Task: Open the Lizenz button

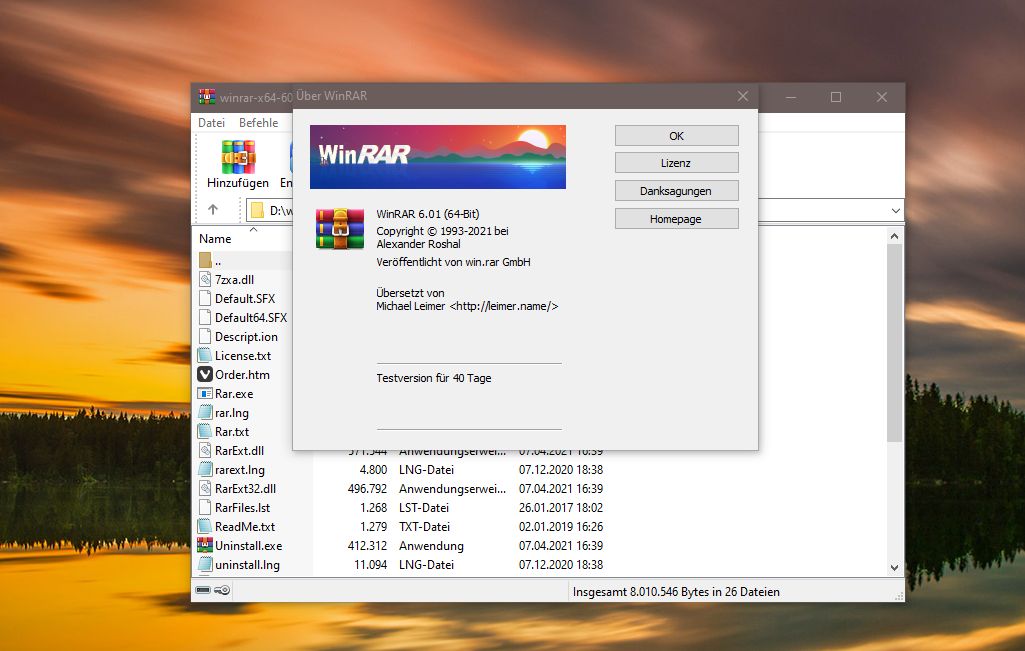Action: coord(677,163)
